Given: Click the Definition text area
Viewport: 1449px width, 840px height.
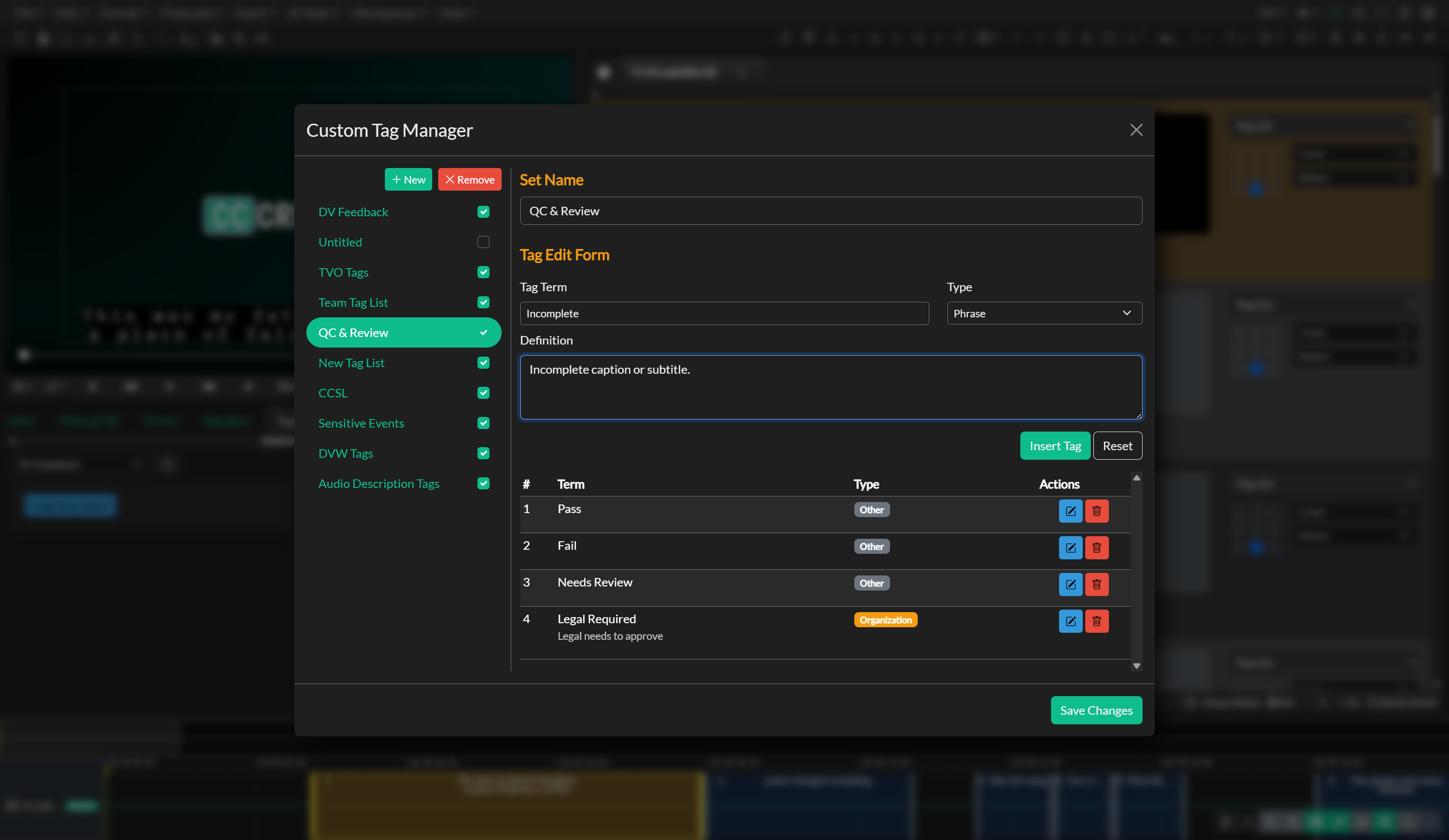Looking at the screenshot, I should click(830, 387).
